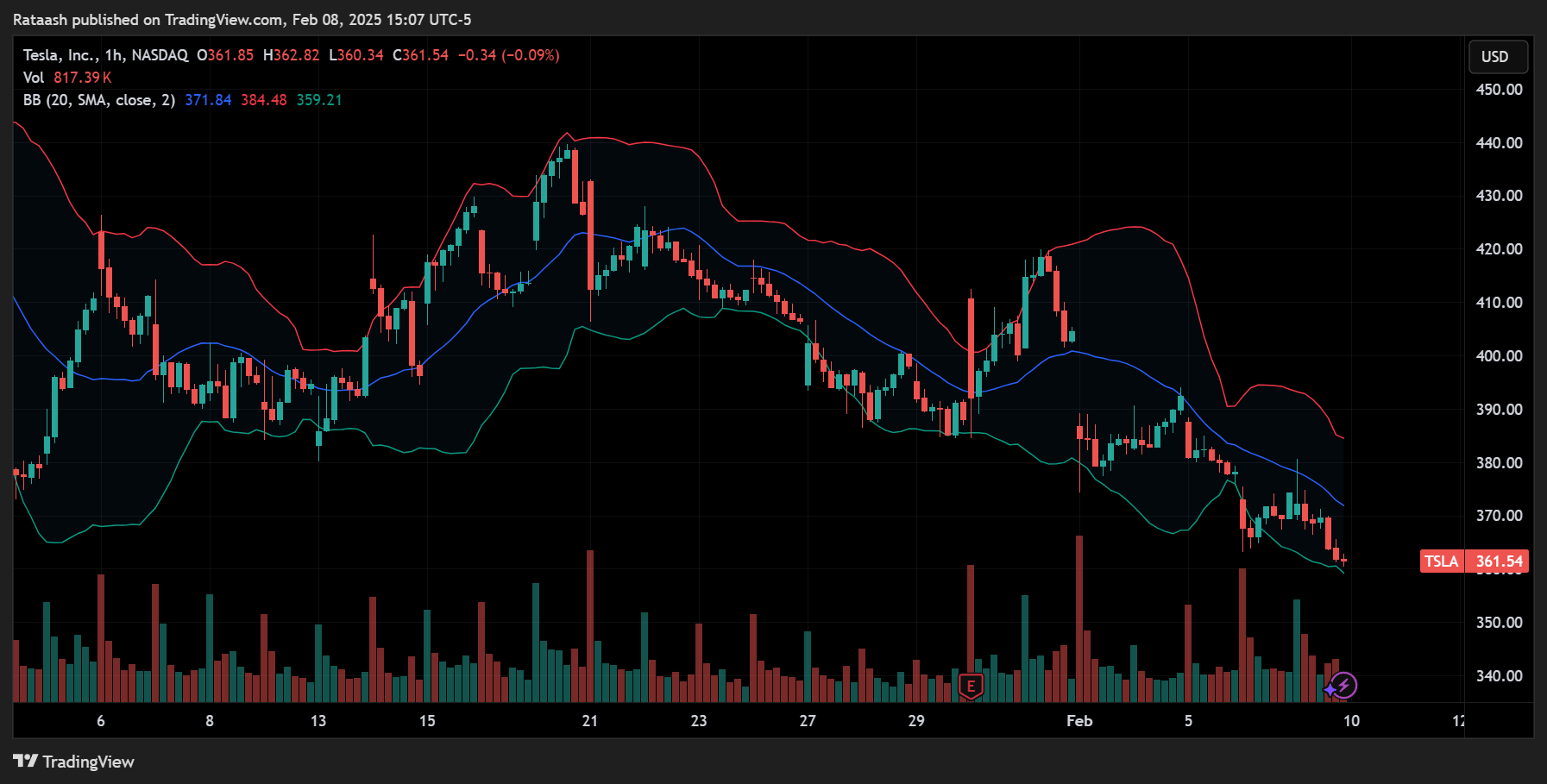Click the earnings 'E' marker icon
1547x784 pixels.
tap(971, 687)
